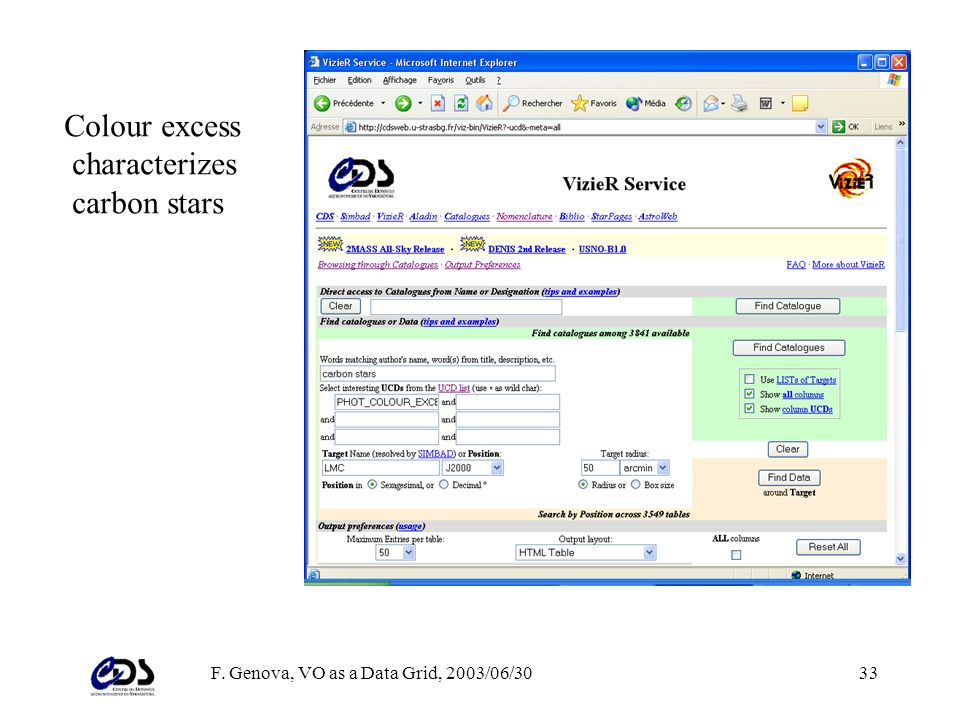This screenshot has height=720, width=960.
Task: Click the Find Catalogues button
Action: [789, 348]
